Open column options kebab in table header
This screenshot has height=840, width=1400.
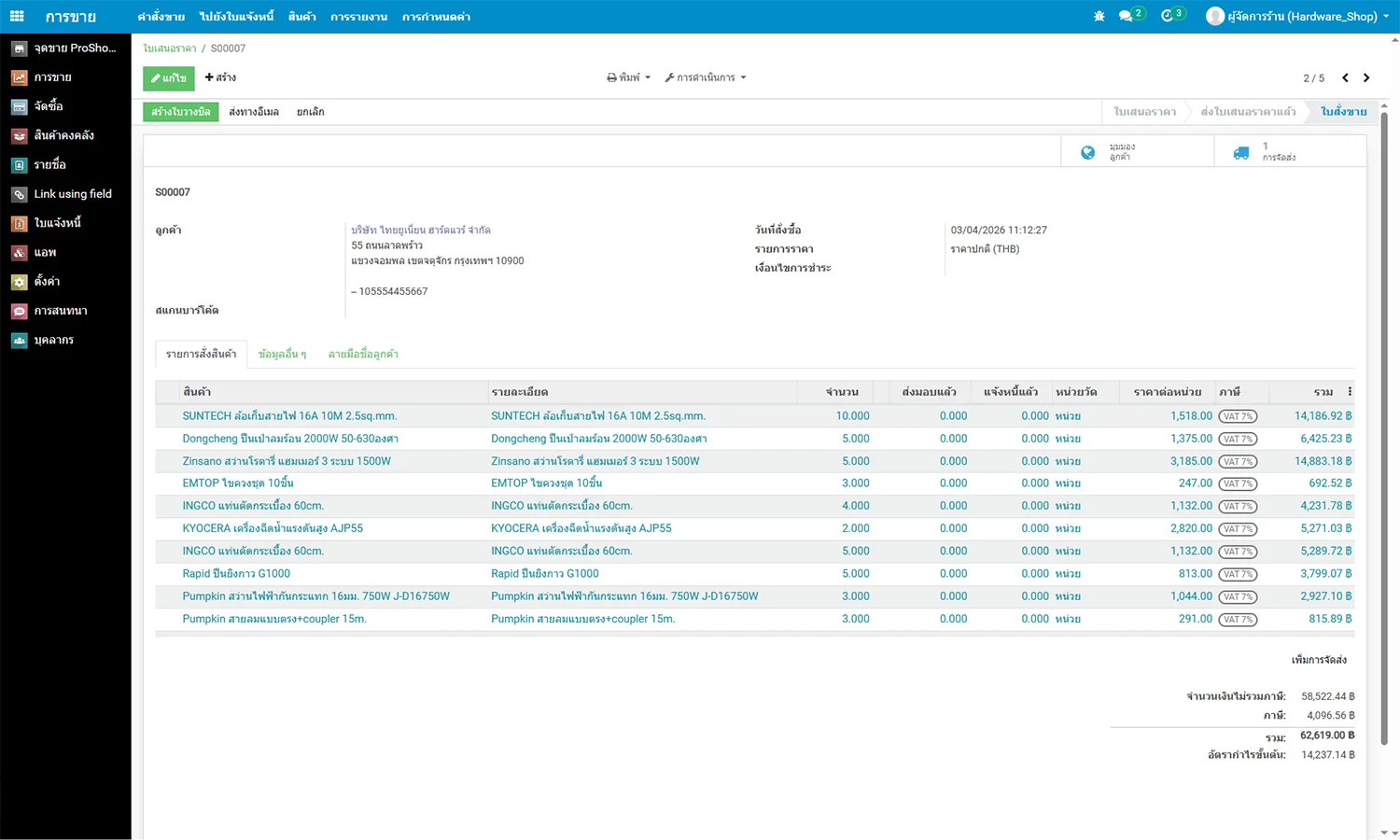coord(1350,392)
